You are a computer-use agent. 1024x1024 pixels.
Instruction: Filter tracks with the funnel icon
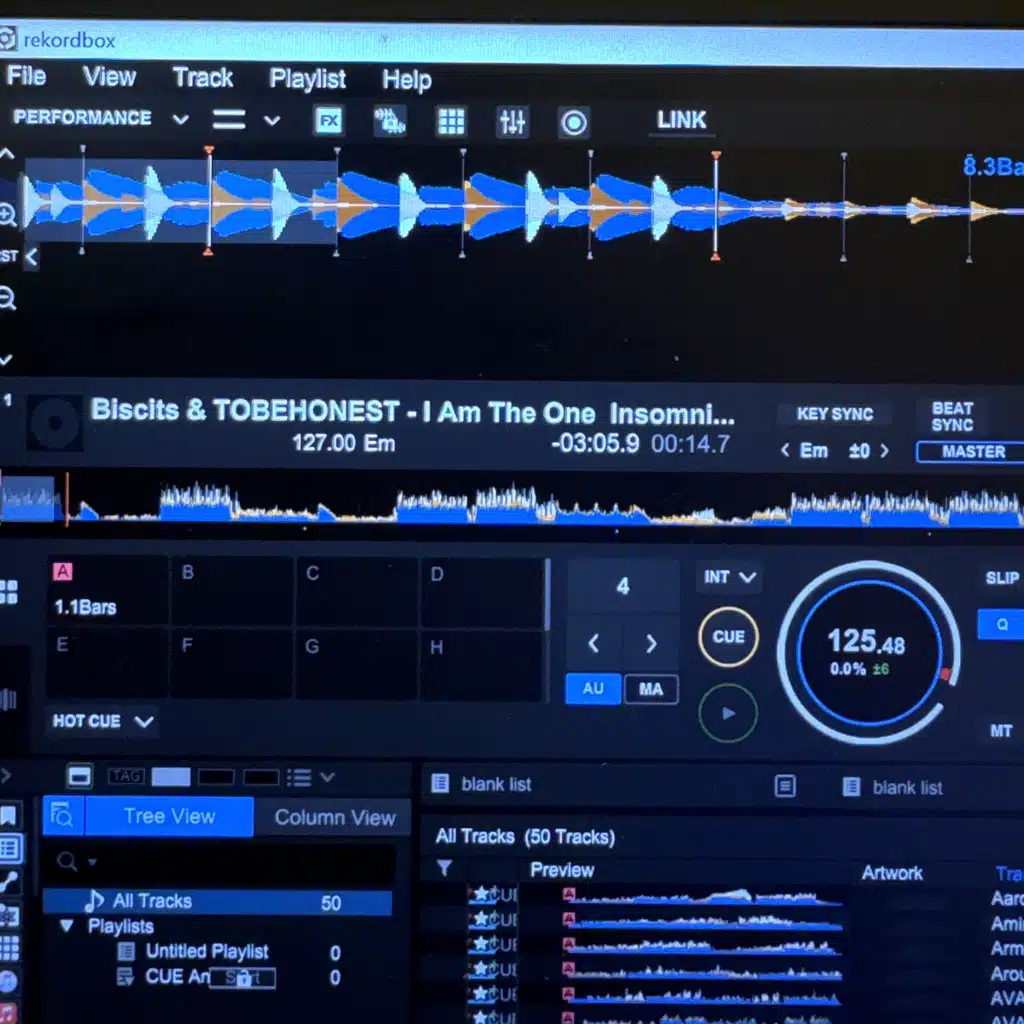445,869
